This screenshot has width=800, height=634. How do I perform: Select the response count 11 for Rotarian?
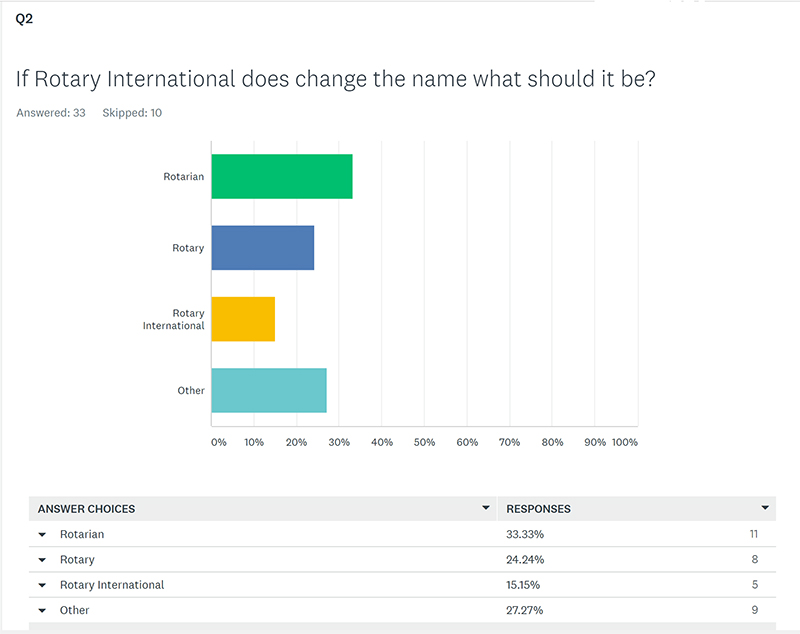753,535
